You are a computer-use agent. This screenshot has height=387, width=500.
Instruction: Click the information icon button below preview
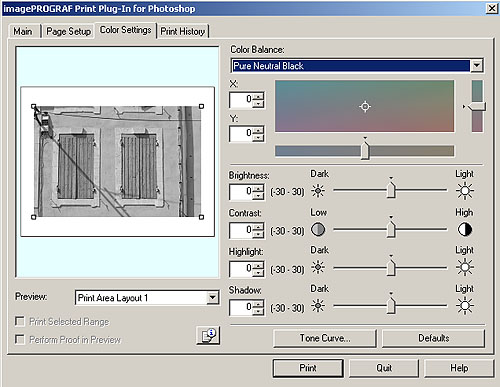click(x=208, y=335)
